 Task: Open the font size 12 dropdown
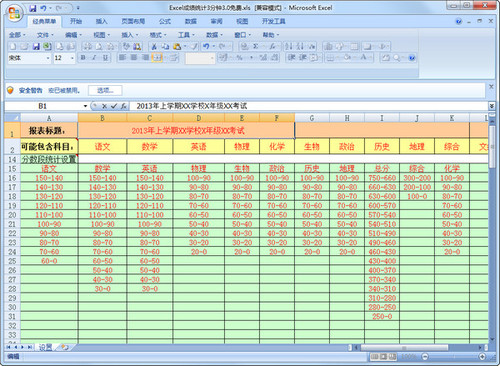coord(72,58)
